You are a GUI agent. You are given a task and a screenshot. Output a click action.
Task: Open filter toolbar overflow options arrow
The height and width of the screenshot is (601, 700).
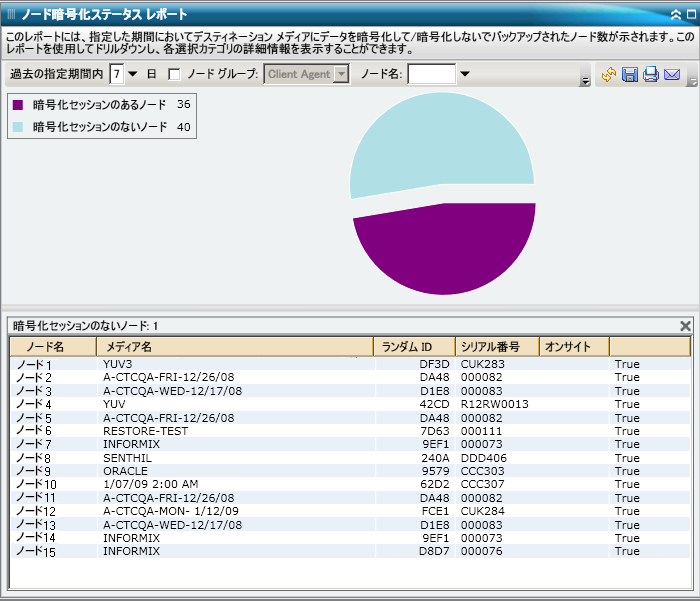(584, 80)
